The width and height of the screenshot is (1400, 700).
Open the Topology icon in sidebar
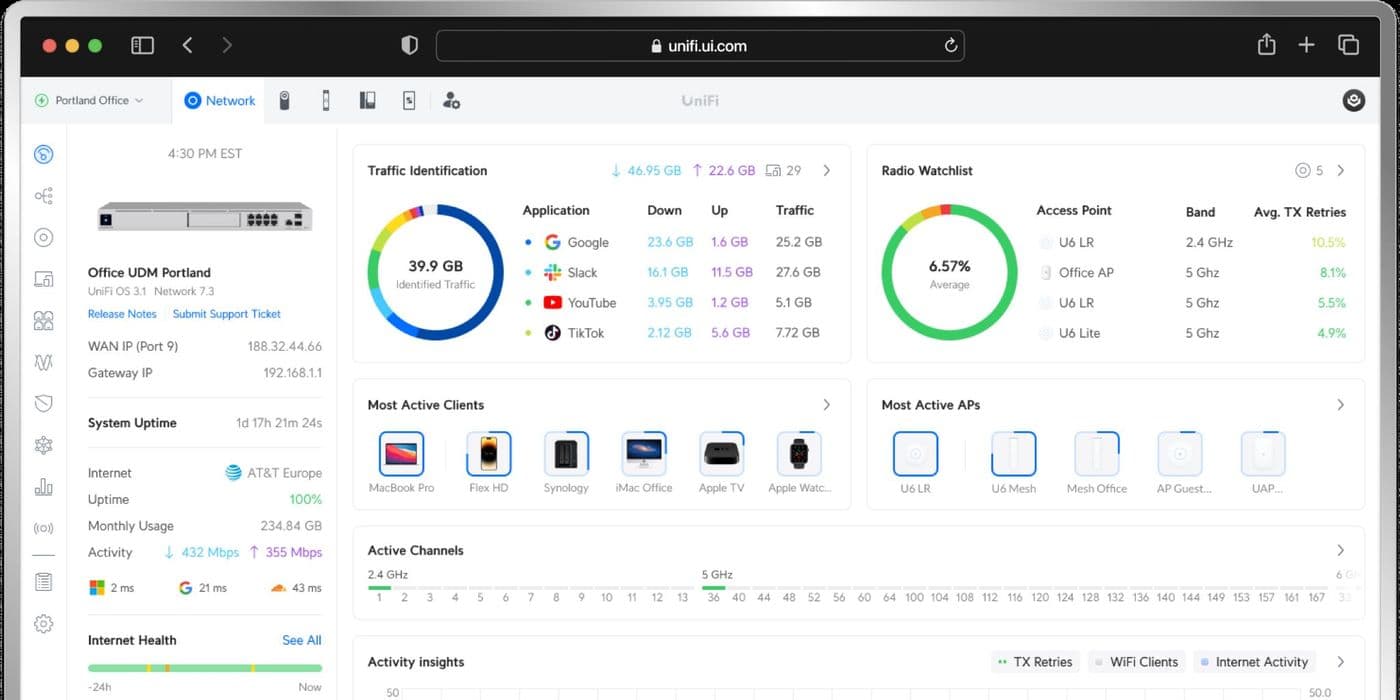[43, 196]
